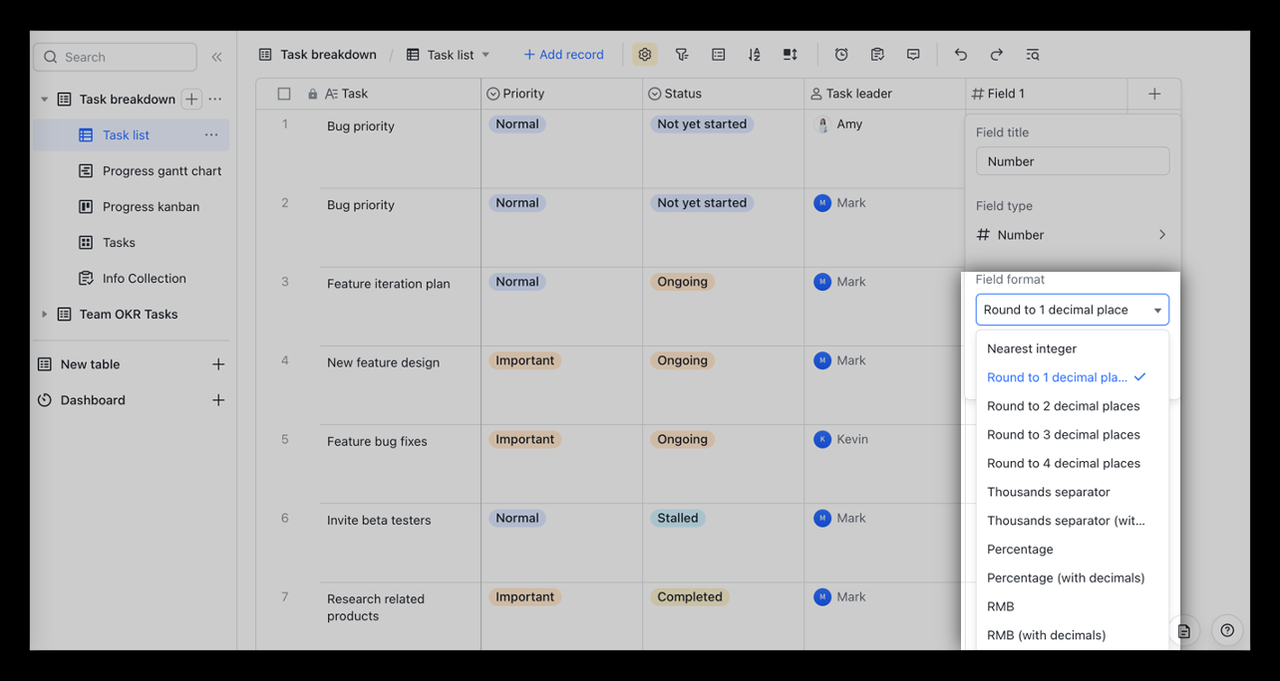Collapse the sidebar with double chevron

pos(216,57)
